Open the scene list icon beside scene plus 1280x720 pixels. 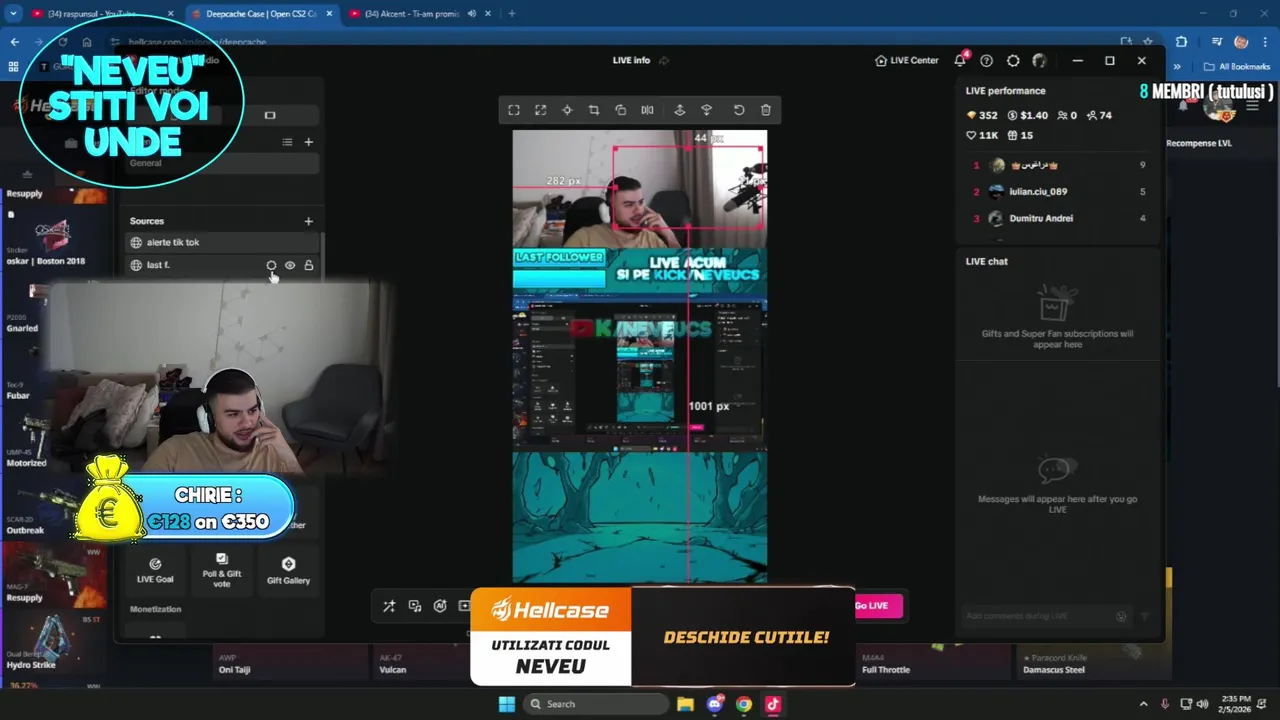point(287,142)
